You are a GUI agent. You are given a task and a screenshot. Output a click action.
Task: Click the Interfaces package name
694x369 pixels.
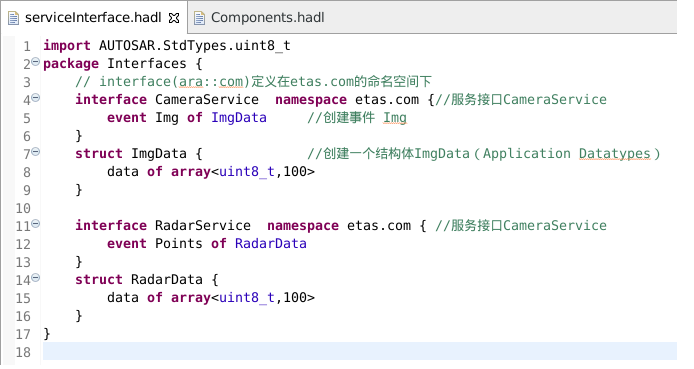147,64
